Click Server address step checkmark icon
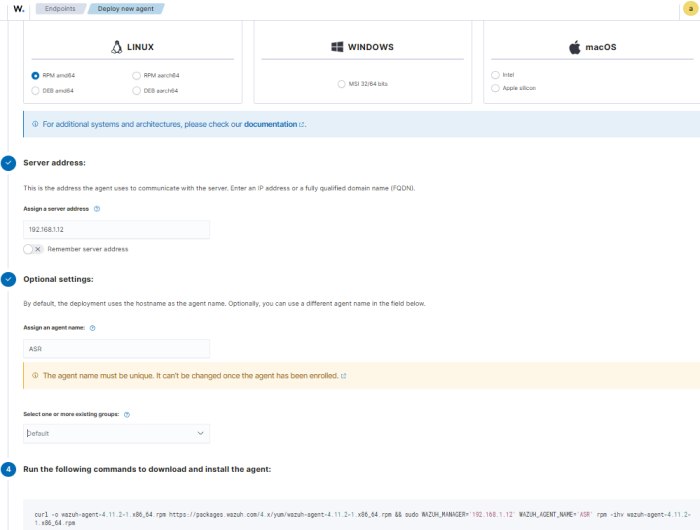Screen dimensions: 700x530 [x=8, y=163]
